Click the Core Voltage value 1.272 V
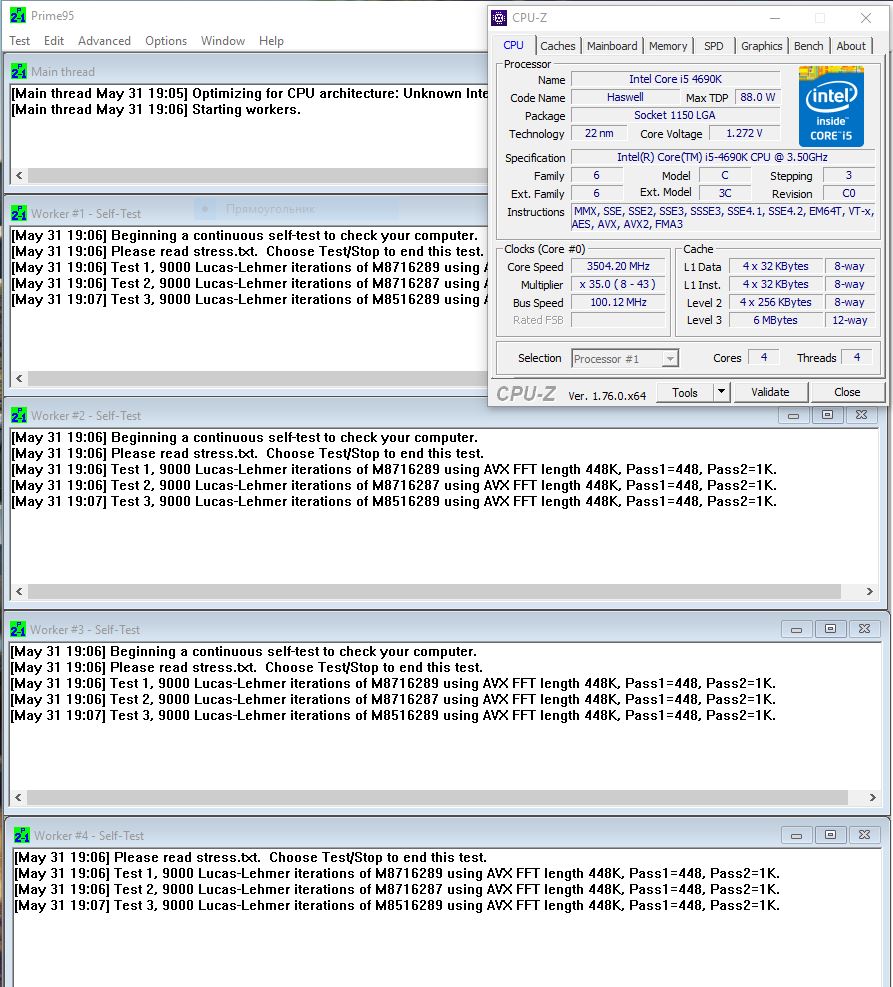The width and height of the screenshot is (893, 987). [x=744, y=133]
